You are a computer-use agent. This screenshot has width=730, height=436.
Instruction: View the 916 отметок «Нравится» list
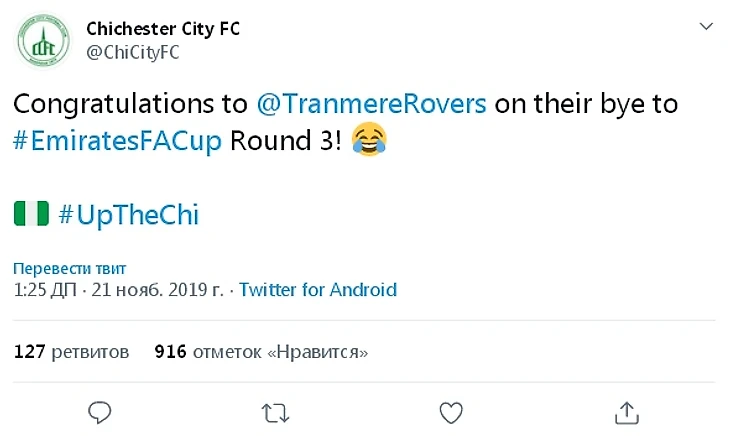262,353
